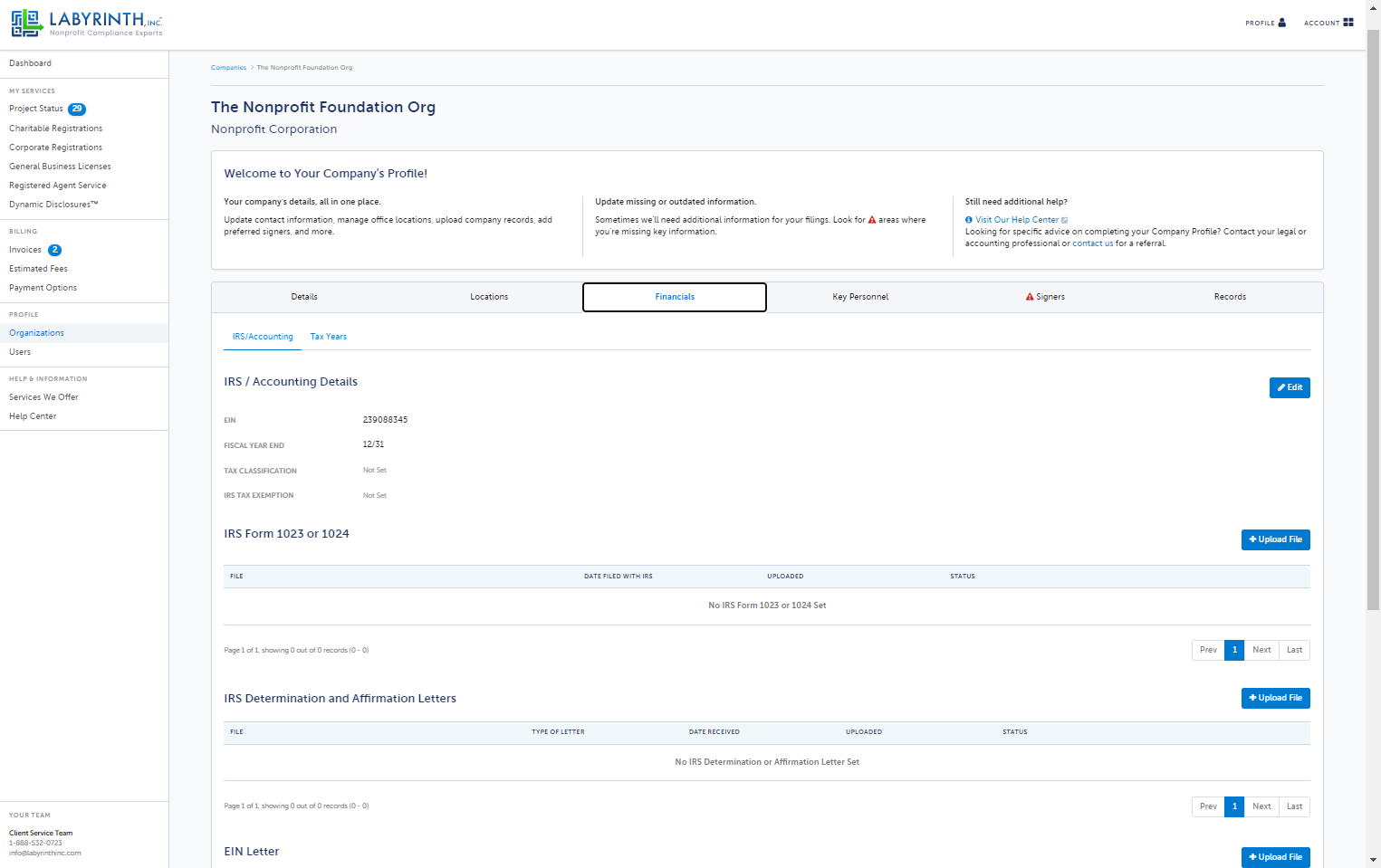Screen dimensions: 1381x868
Task: Click Next in IRS Form 1023 pagination
Action: 1261,650
